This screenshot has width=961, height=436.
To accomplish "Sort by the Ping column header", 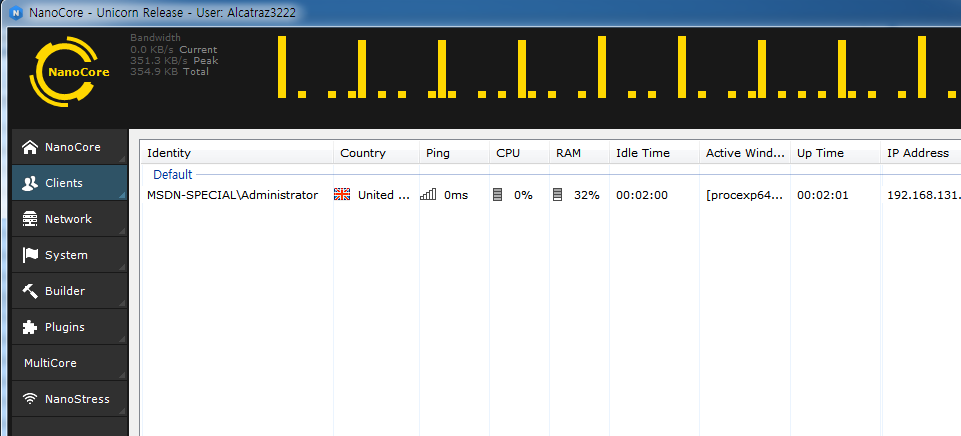I will click(x=455, y=153).
